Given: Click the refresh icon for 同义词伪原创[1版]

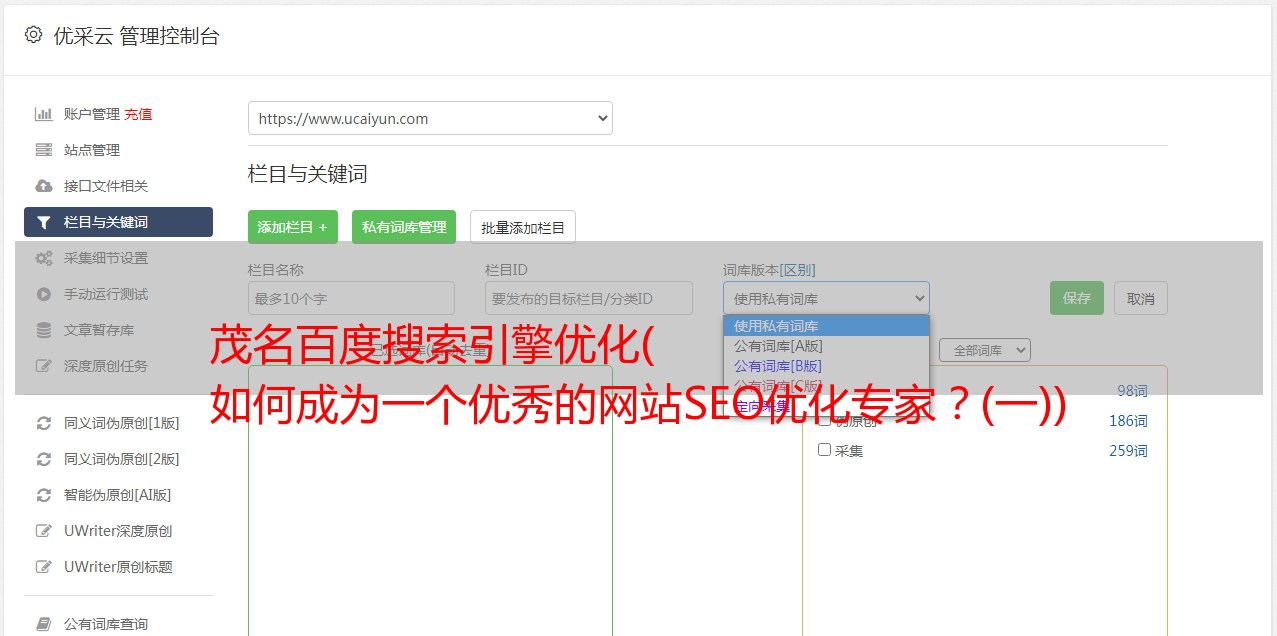Looking at the screenshot, I should (x=44, y=423).
